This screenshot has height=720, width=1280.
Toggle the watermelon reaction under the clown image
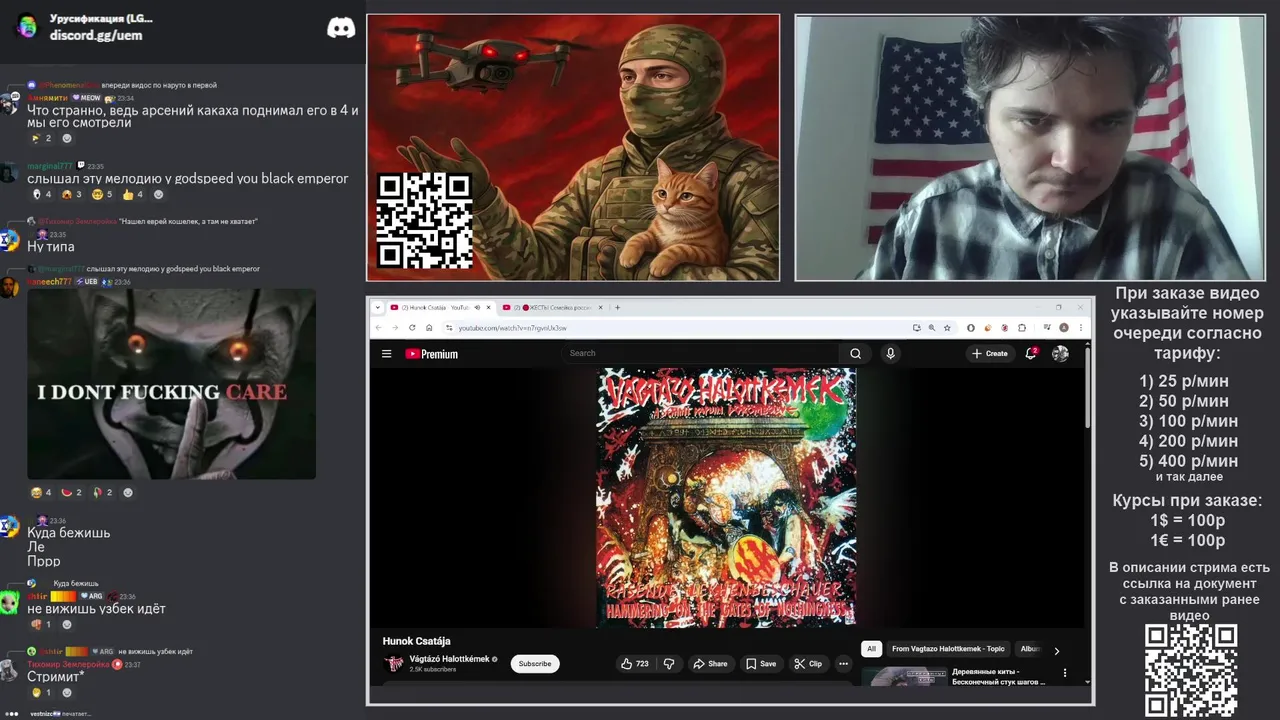point(72,492)
